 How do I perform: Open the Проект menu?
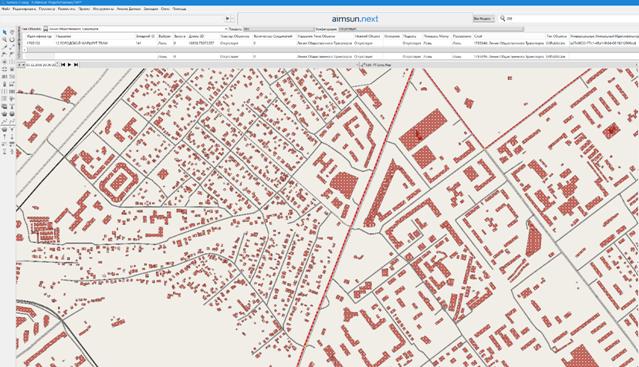[84, 9]
